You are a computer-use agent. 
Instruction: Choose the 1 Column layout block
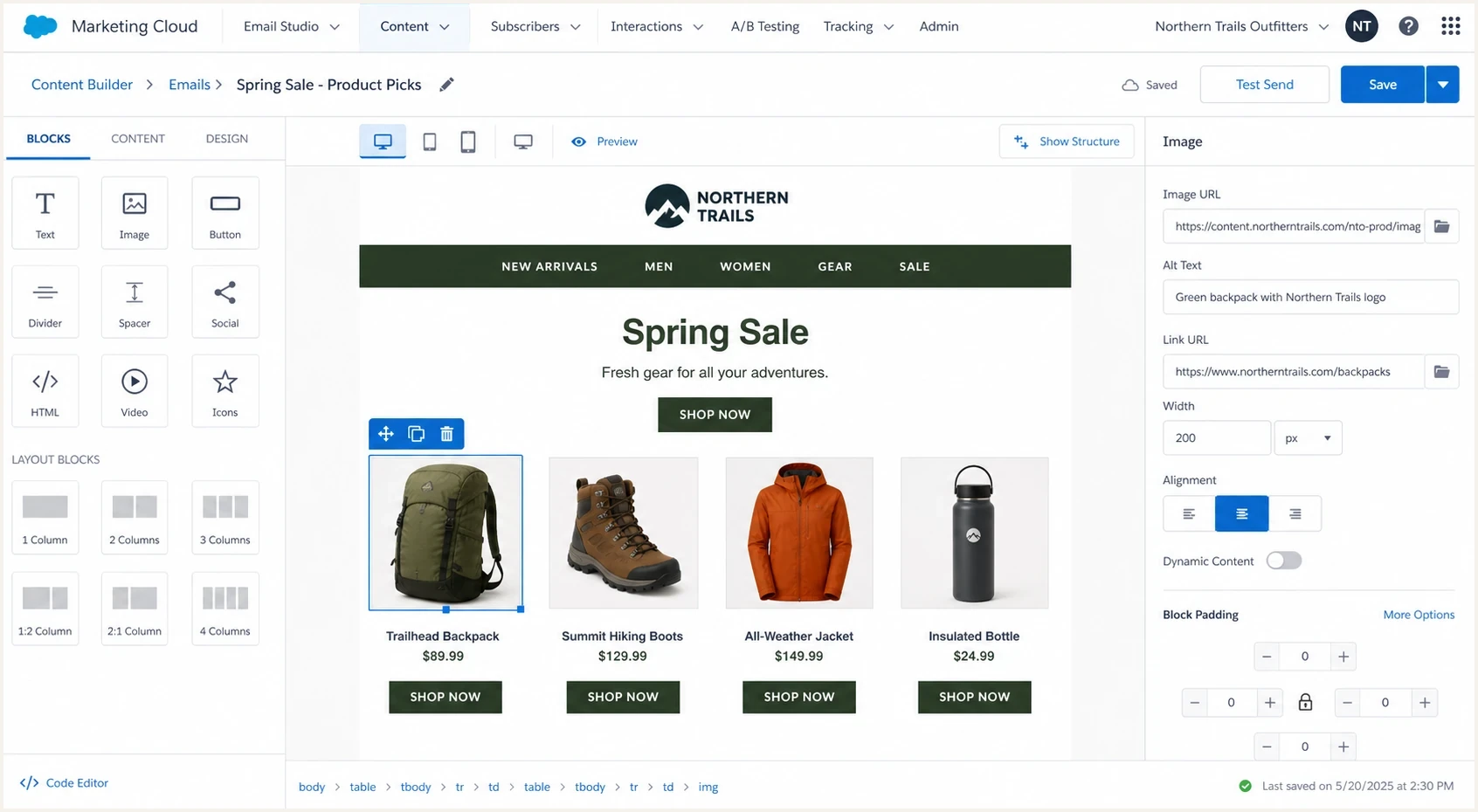point(45,518)
